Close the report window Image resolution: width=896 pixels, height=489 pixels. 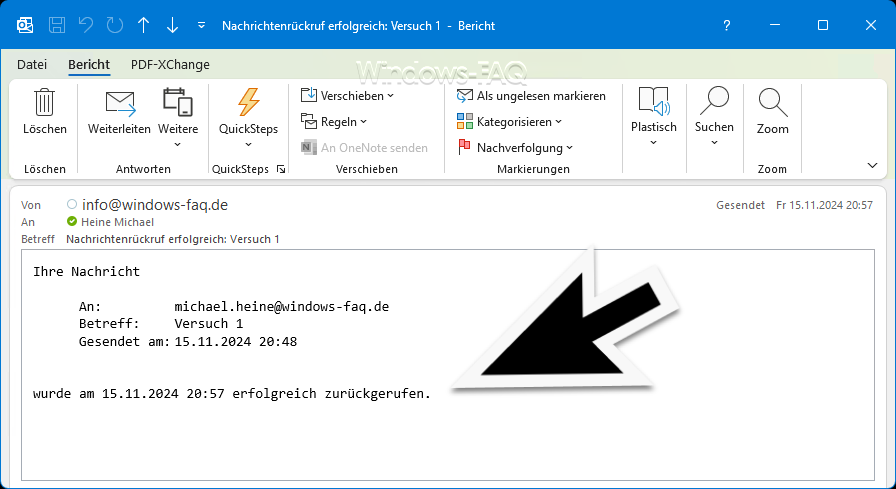(871, 25)
